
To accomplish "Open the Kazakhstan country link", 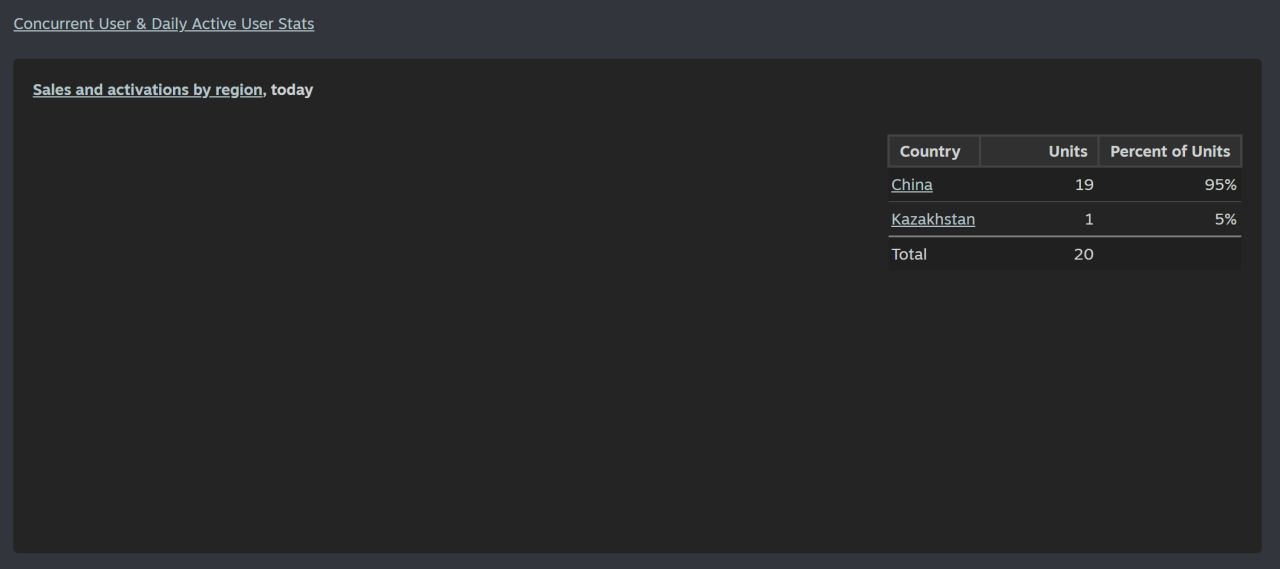I will tap(932, 219).
